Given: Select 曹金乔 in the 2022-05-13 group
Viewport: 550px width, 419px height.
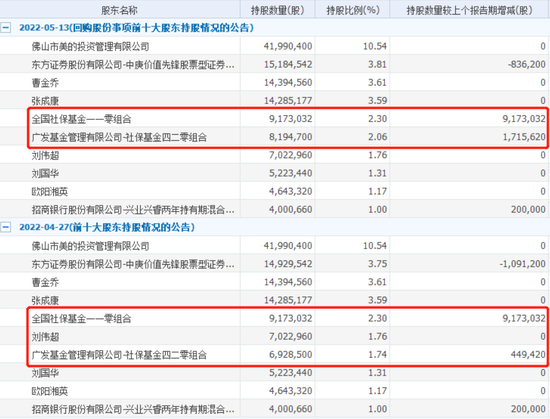Looking at the screenshot, I should click(45, 83).
